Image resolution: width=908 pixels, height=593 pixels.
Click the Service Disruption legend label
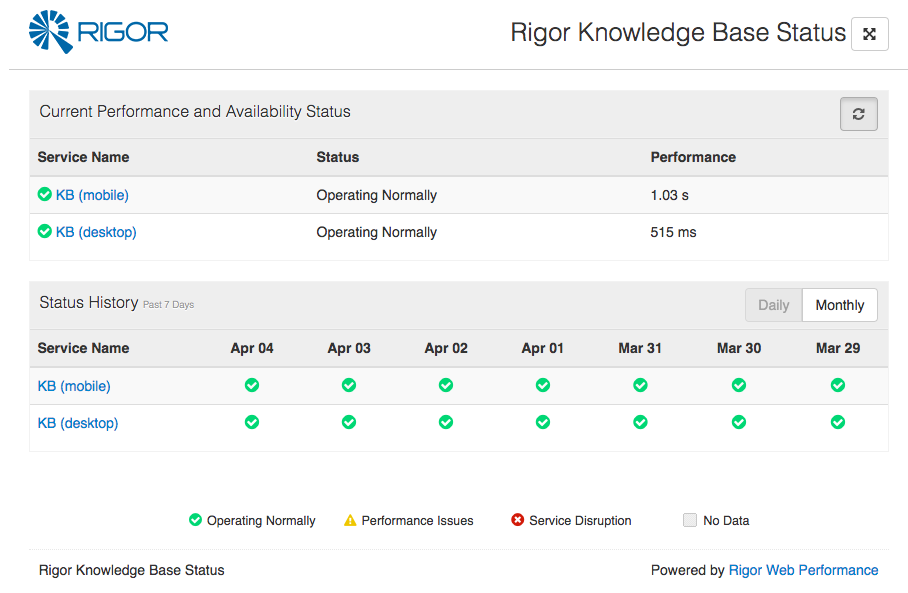[580, 521]
